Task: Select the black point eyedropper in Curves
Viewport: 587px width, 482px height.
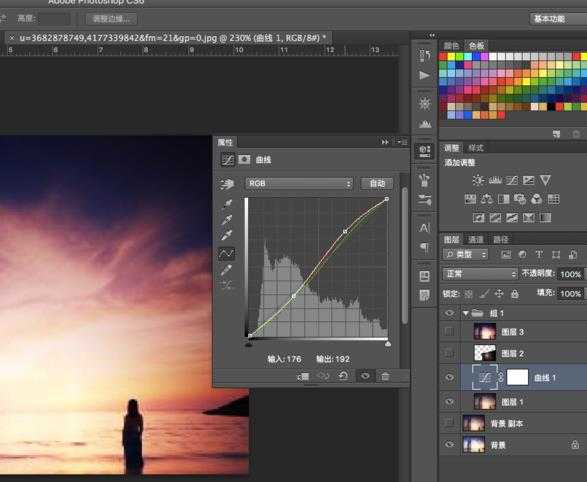Action: click(227, 204)
